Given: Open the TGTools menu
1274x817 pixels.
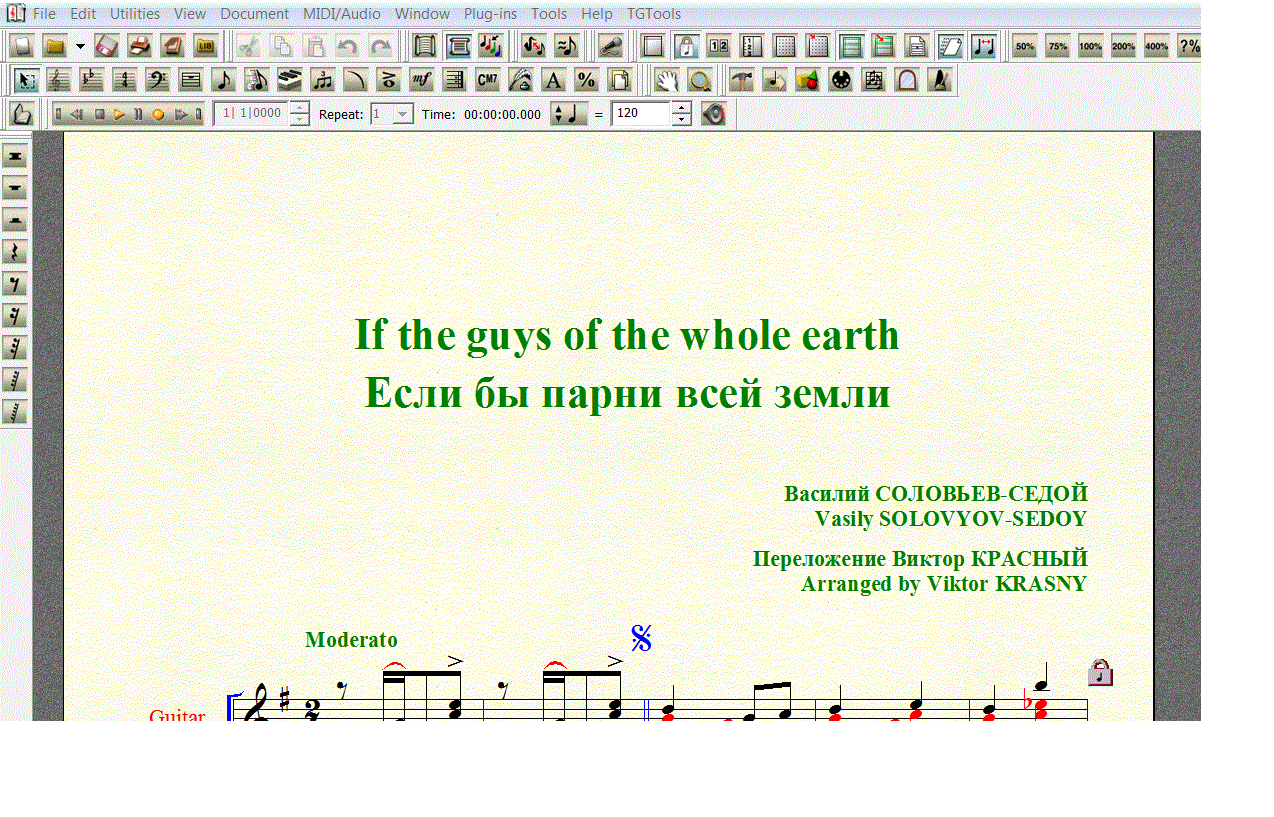Looking at the screenshot, I should tap(654, 14).
